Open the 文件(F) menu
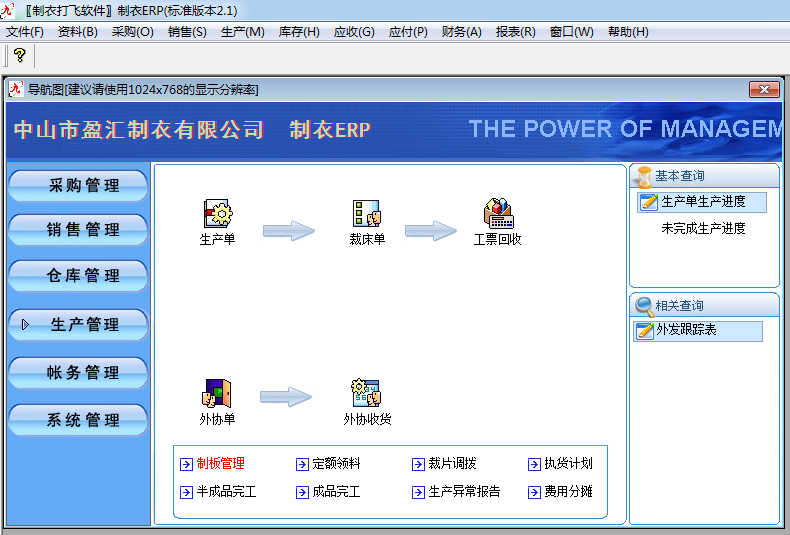The image size is (790, 535). (x=25, y=32)
